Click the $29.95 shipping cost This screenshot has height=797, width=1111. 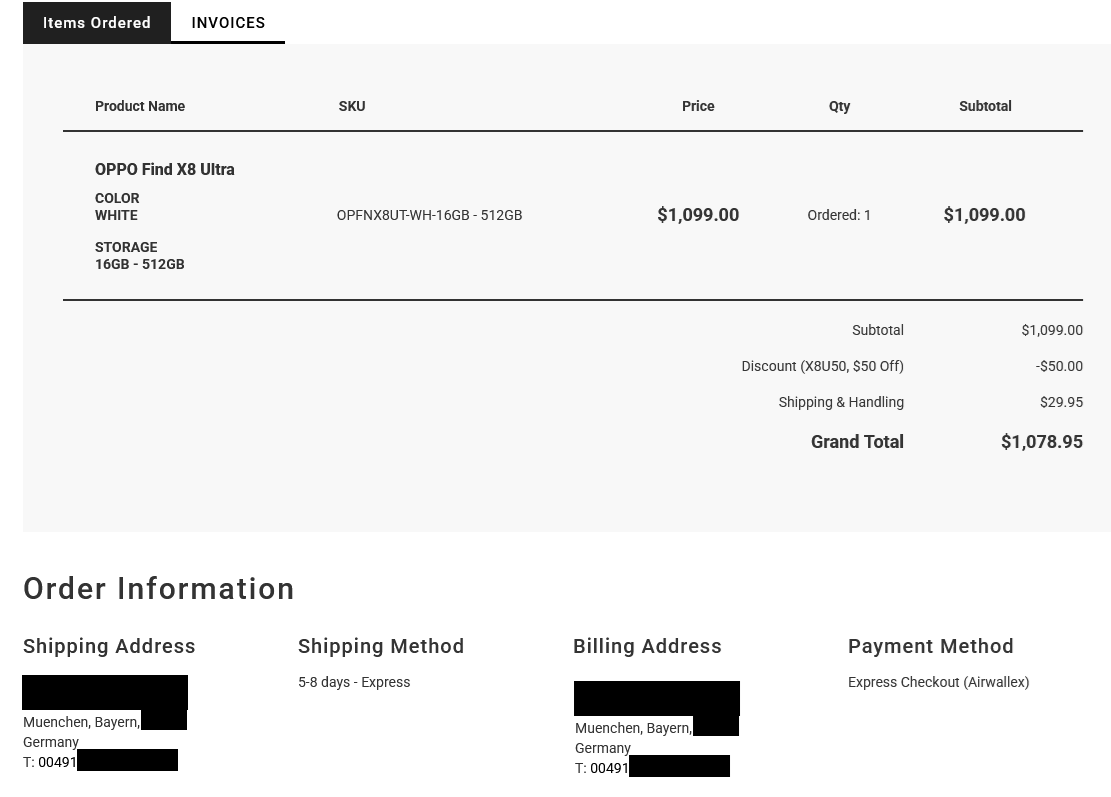1061,402
